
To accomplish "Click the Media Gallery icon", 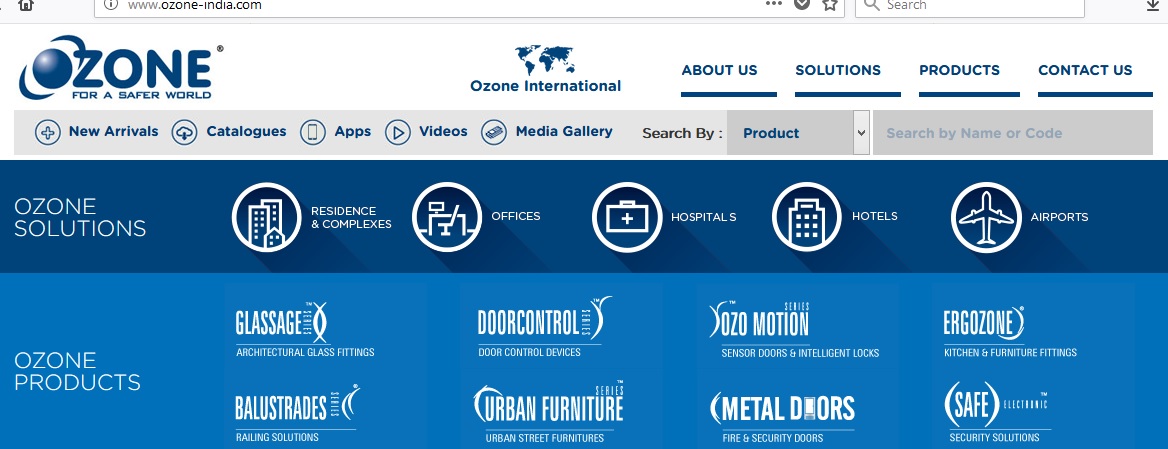I will click(494, 133).
